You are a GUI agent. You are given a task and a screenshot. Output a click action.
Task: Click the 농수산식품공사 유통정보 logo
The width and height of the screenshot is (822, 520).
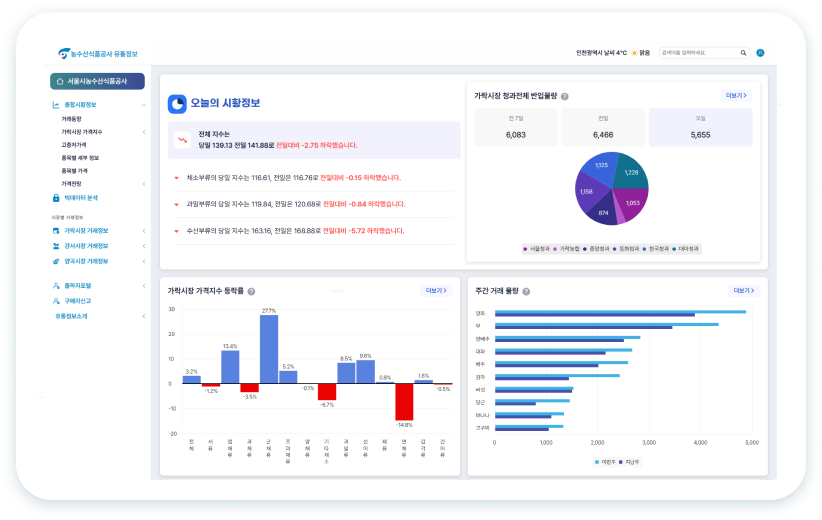pos(98,53)
